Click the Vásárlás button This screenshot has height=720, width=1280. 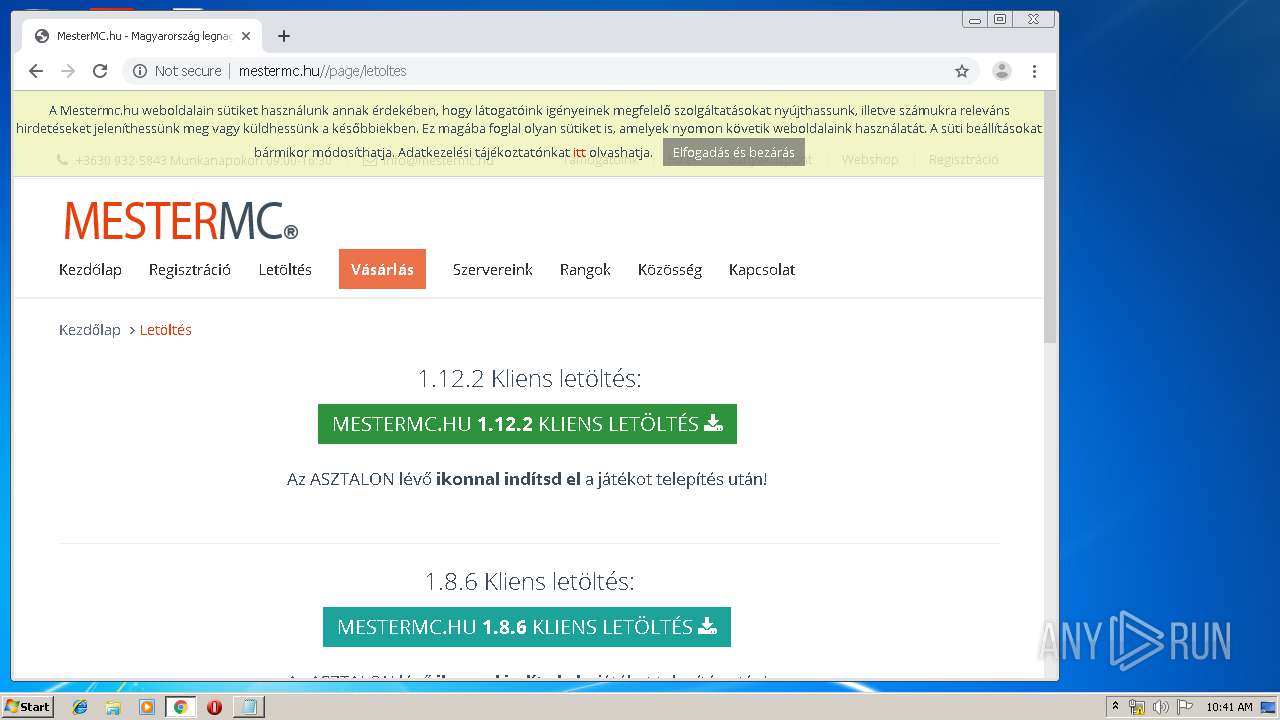(382, 269)
